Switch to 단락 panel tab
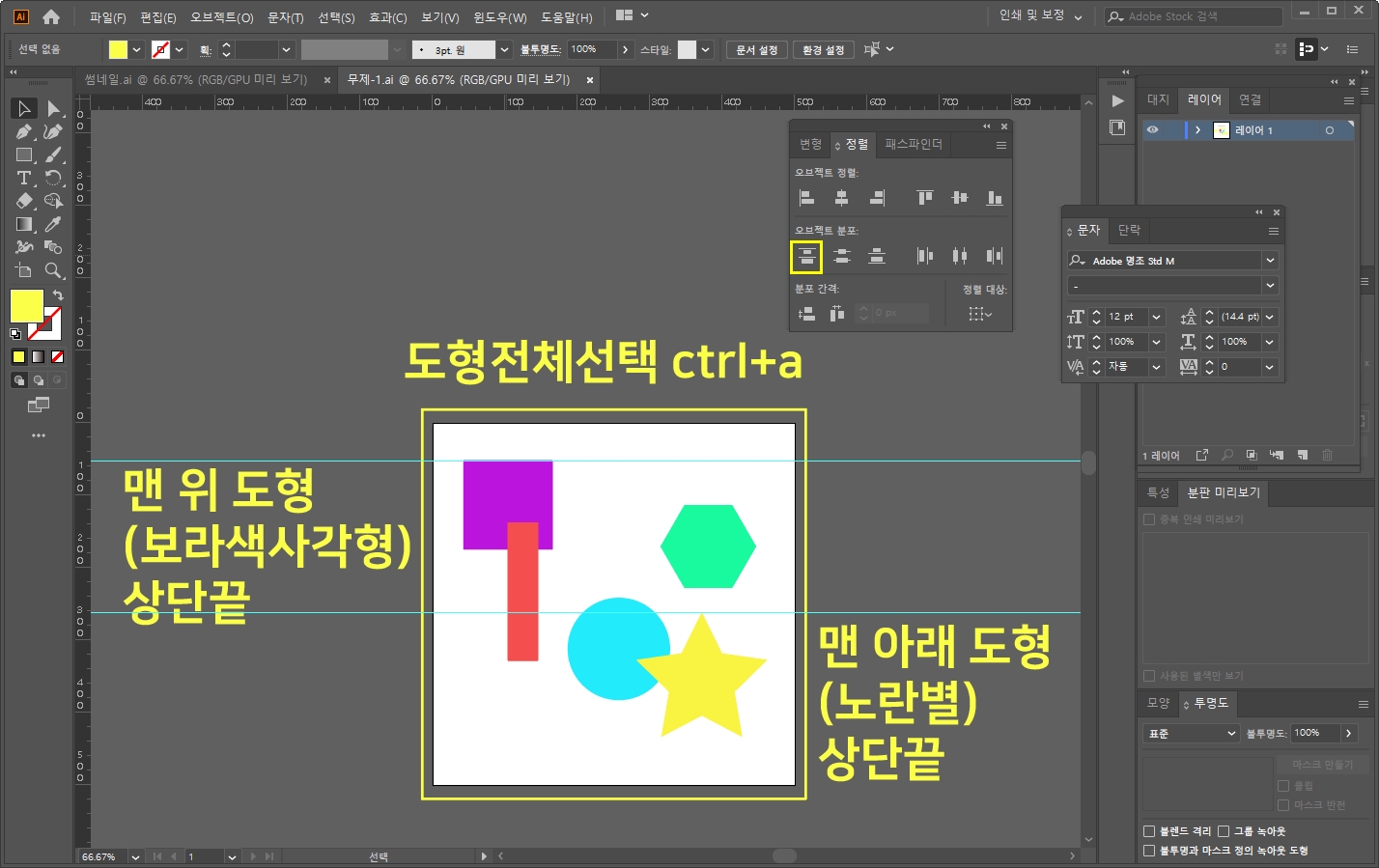The image size is (1379, 868). (1129, 230)
